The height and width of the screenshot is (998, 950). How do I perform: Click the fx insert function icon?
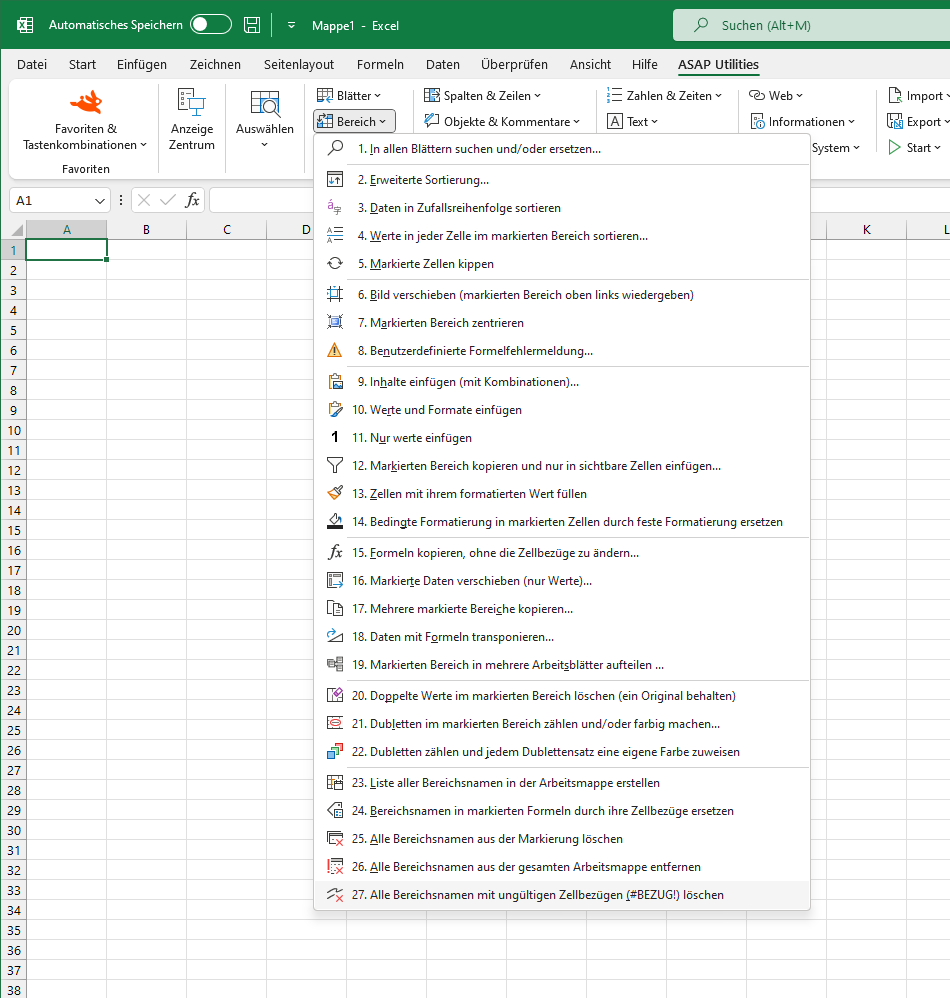(192, 200)
